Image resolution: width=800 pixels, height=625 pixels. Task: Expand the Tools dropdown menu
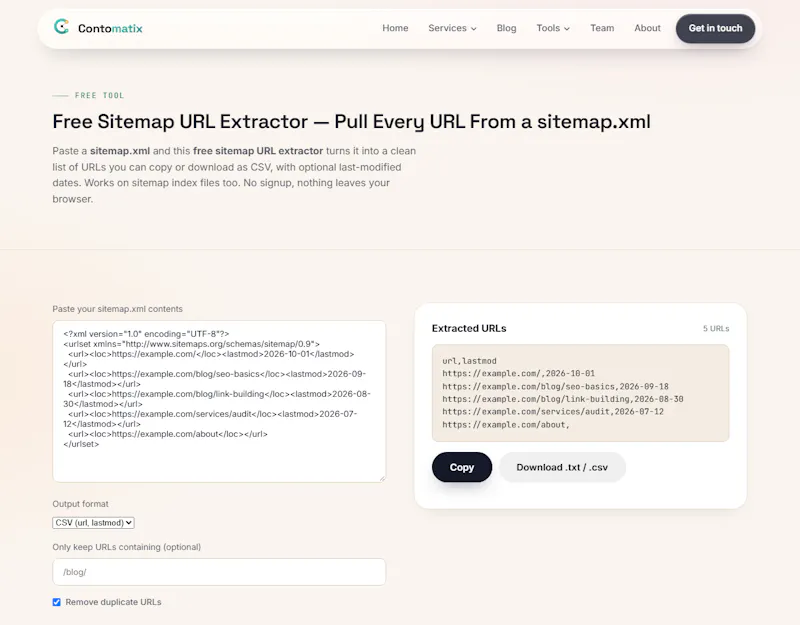click(553, 28)
